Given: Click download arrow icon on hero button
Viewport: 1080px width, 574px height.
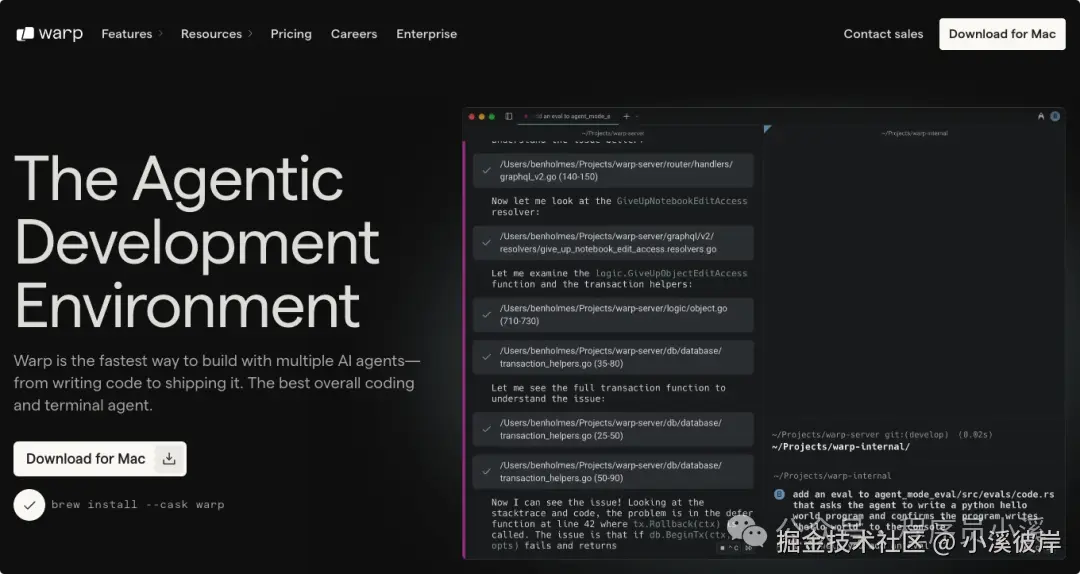Looking at the screenshot, I should (x=169, y=459).
